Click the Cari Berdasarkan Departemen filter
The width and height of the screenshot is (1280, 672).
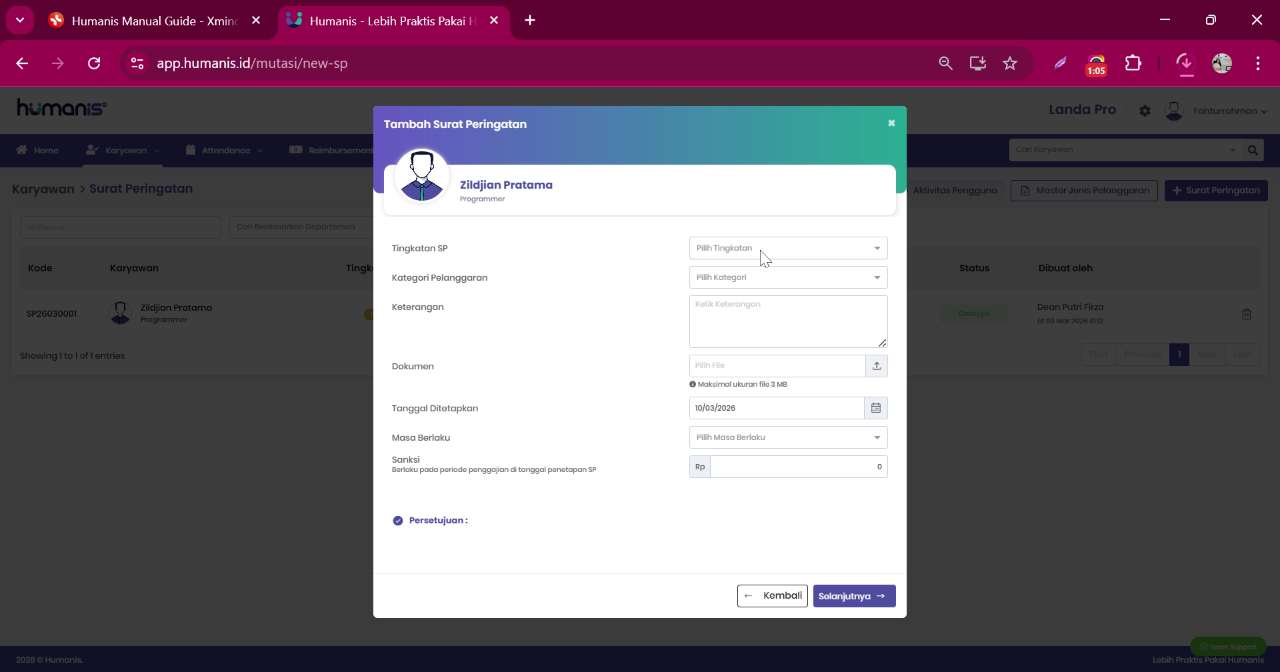click(x=300, y=227)
